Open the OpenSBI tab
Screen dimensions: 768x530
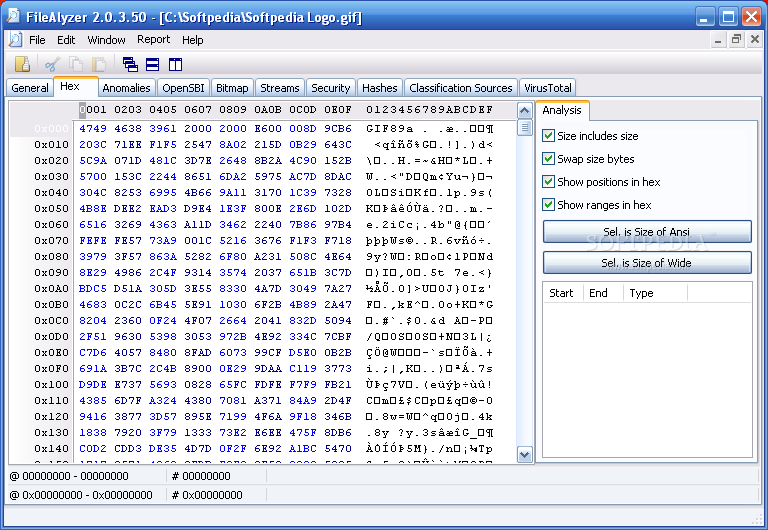point(183,88)
